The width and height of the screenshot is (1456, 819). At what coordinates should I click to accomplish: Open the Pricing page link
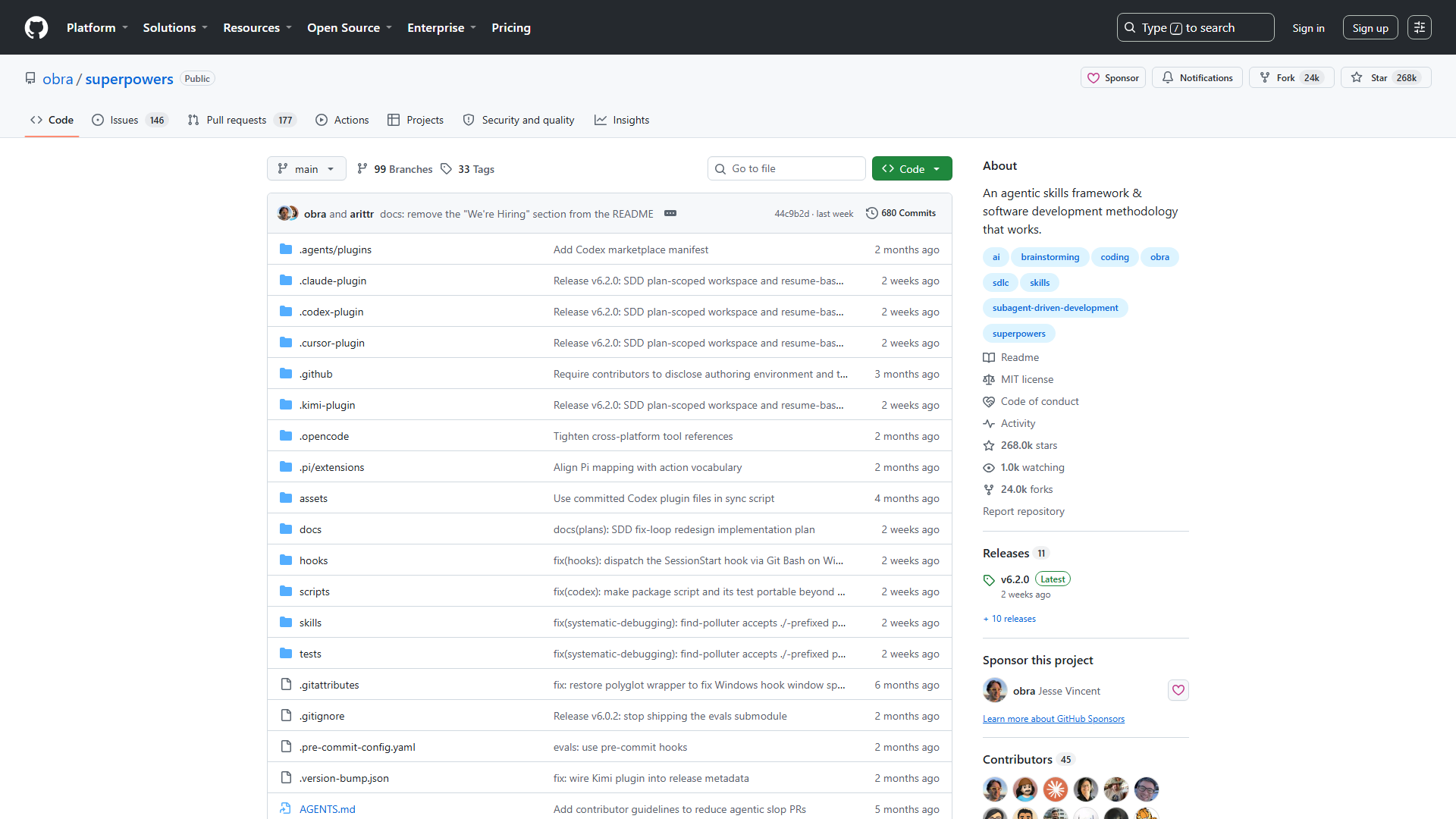point(511,27)
